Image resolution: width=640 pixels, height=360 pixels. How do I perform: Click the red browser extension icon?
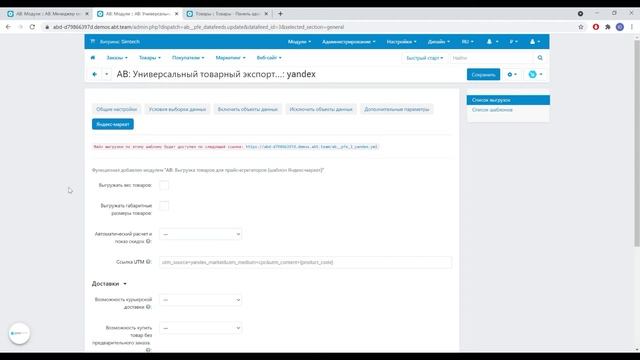tap(596, 27)
